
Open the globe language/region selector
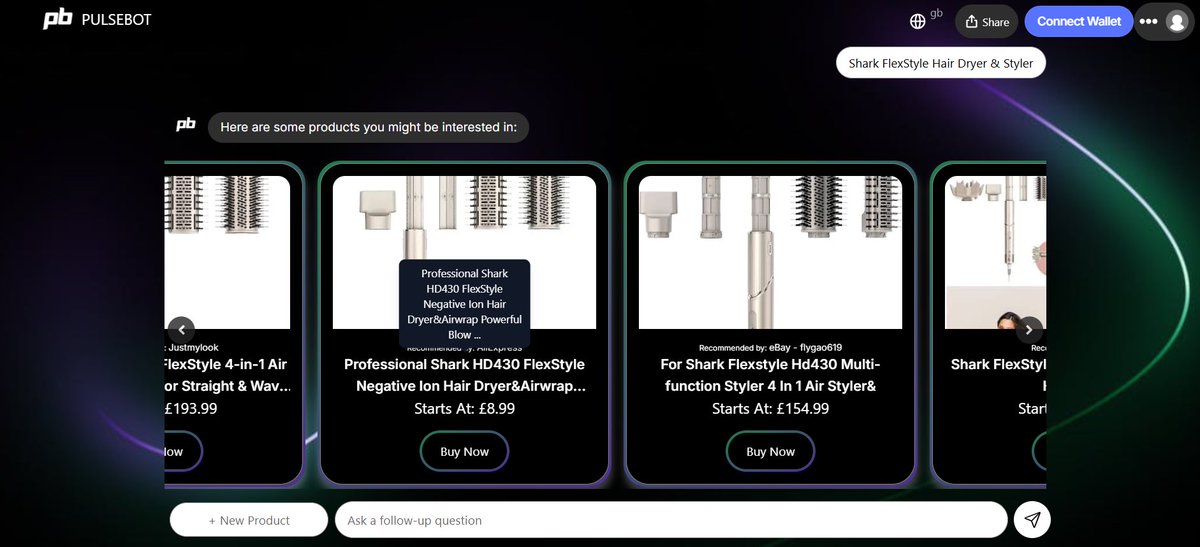tap(918, 21)
